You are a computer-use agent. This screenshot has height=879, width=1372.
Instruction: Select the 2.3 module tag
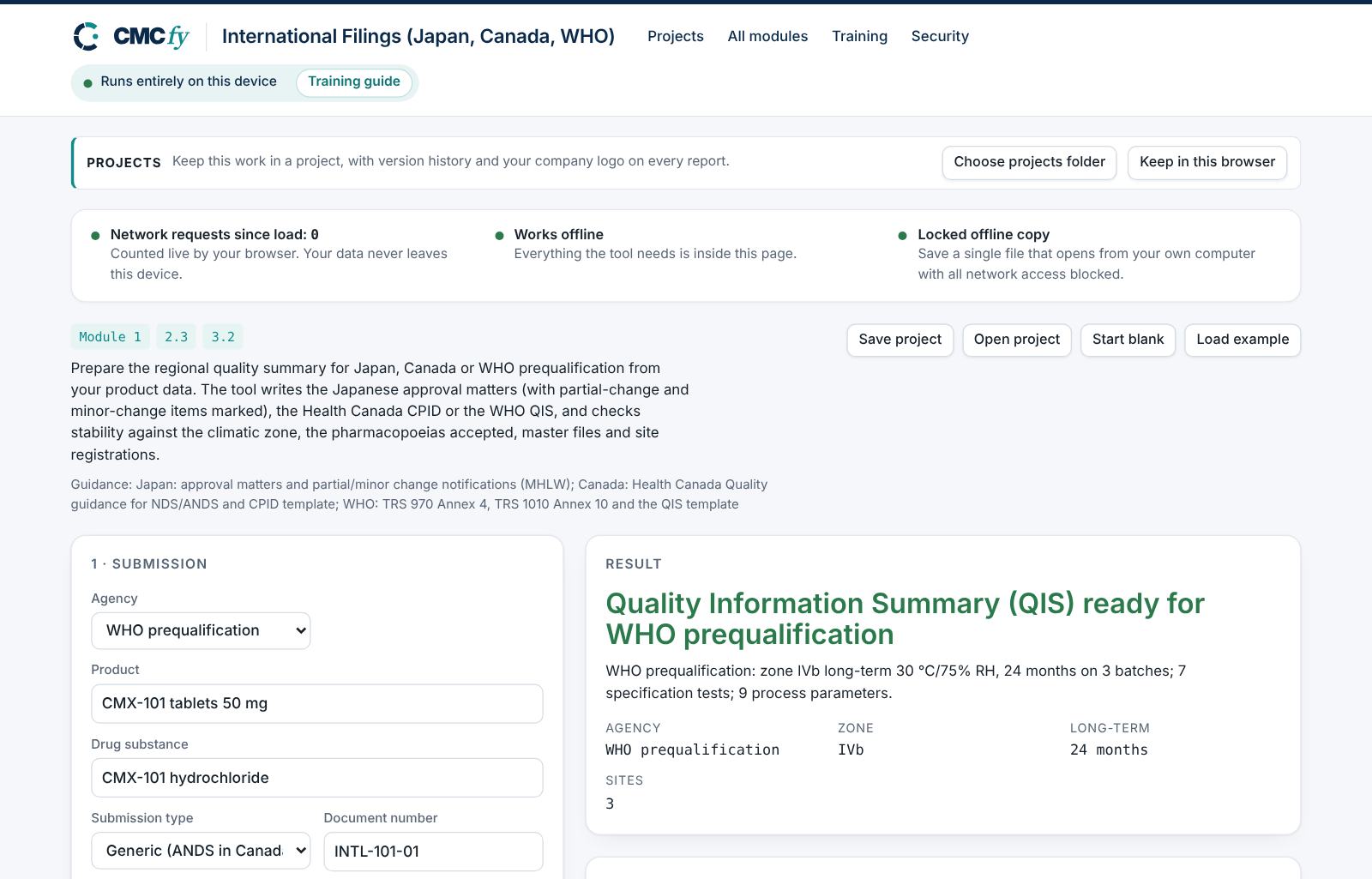(176, 337)
